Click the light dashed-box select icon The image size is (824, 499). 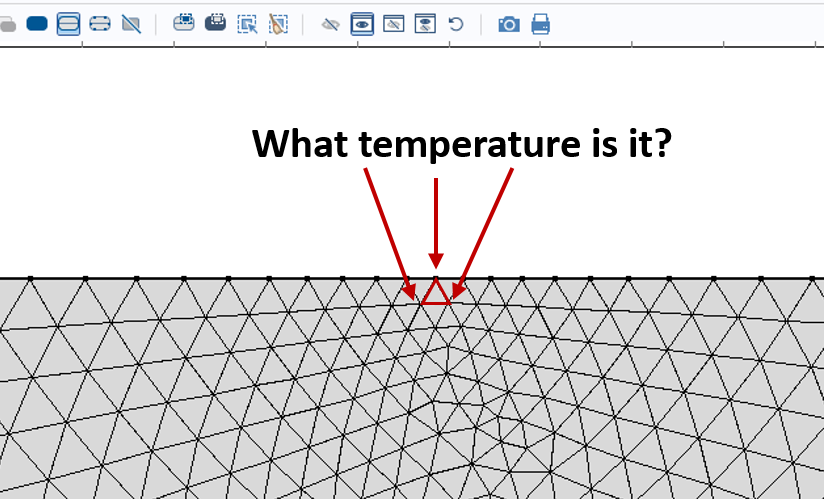click(183, 23)
